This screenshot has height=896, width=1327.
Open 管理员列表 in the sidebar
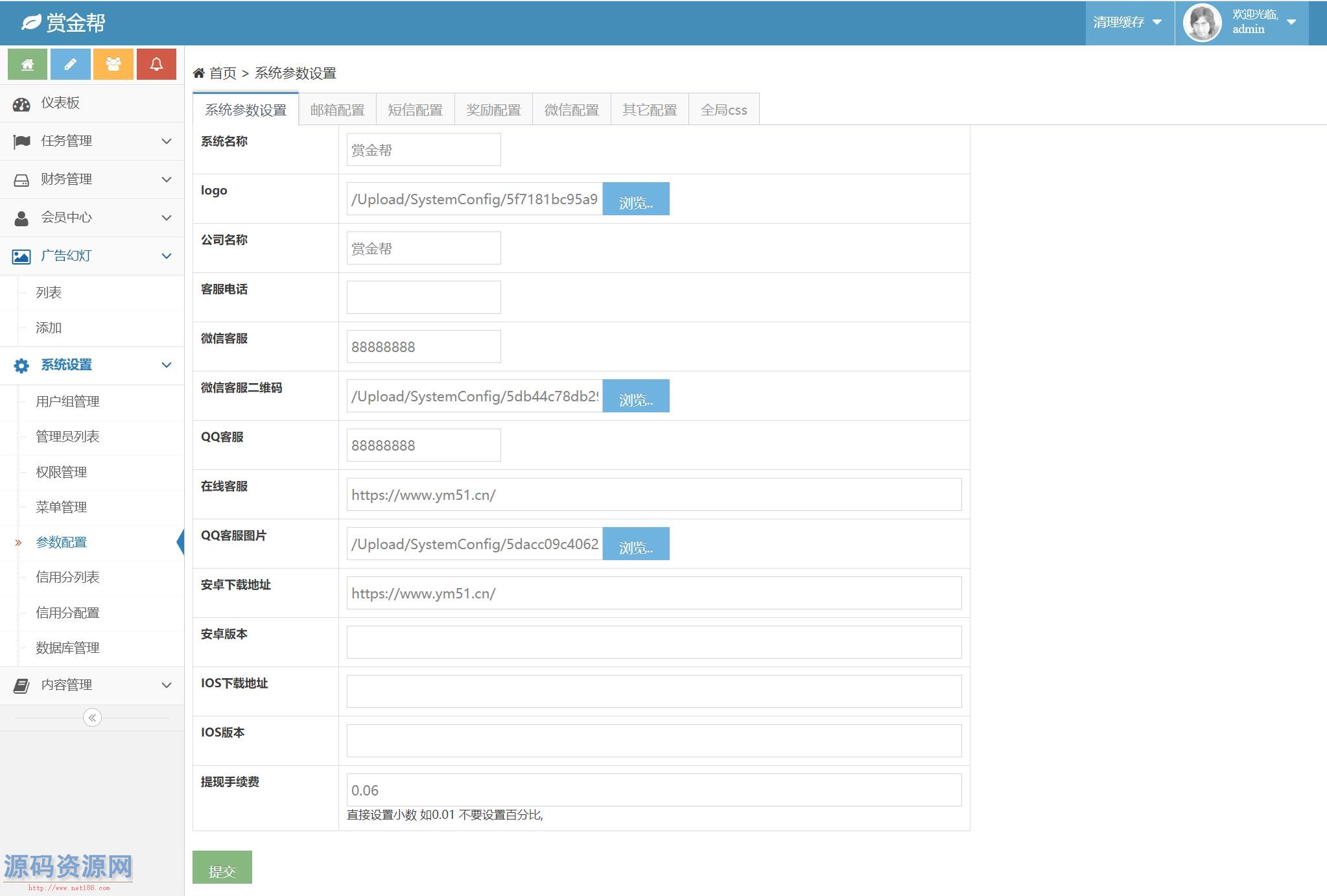(67, 437)
